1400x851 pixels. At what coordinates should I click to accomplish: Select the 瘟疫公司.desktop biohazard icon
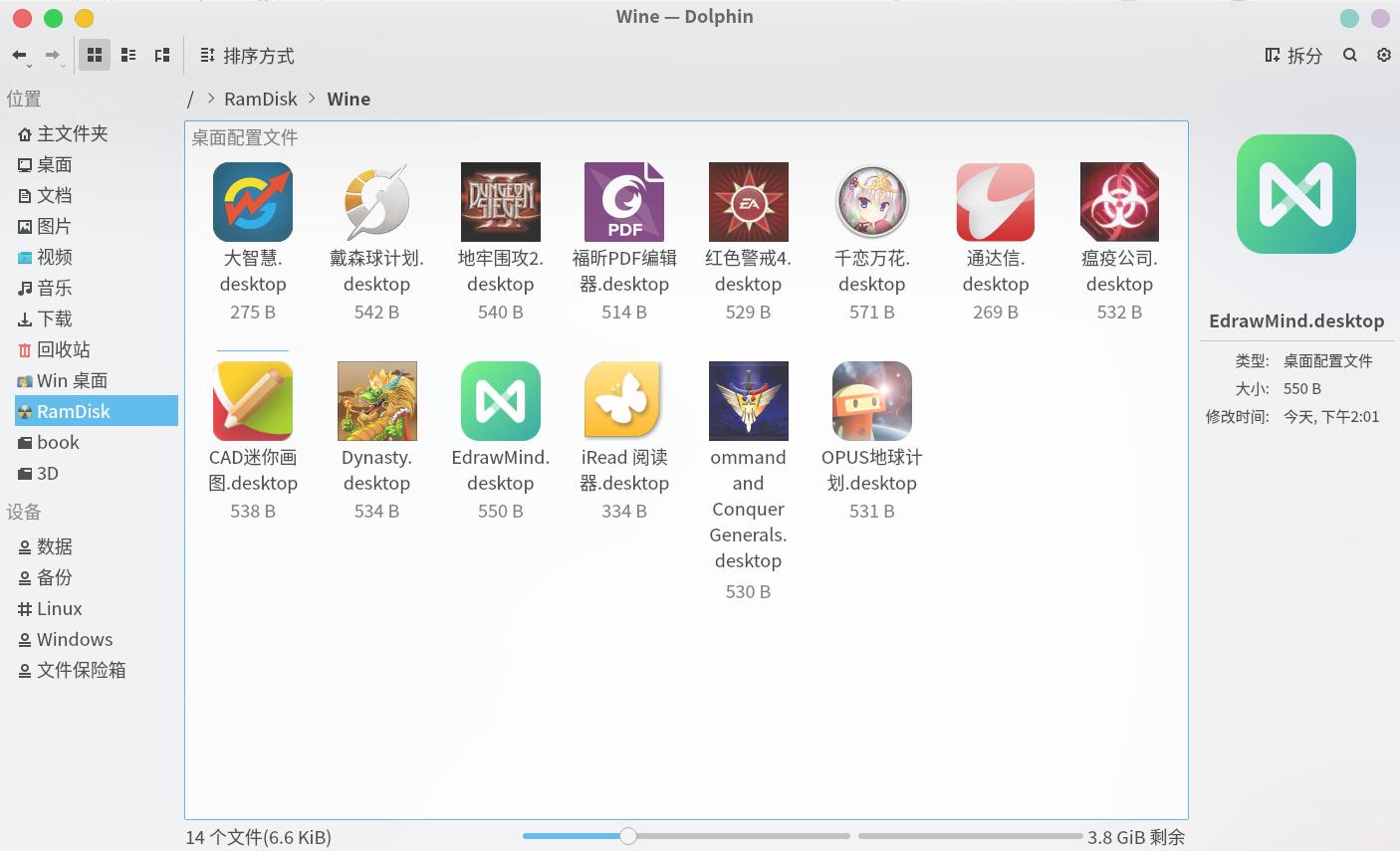pos(1119,202)
